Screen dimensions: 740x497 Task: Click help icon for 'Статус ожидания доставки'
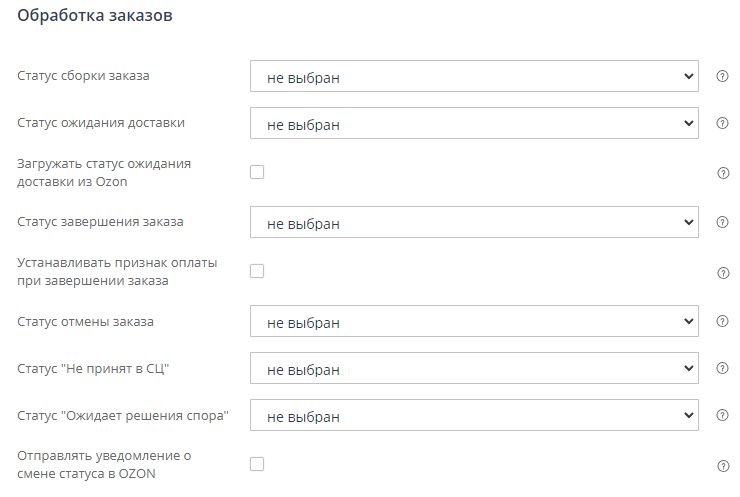click(722, 123)
